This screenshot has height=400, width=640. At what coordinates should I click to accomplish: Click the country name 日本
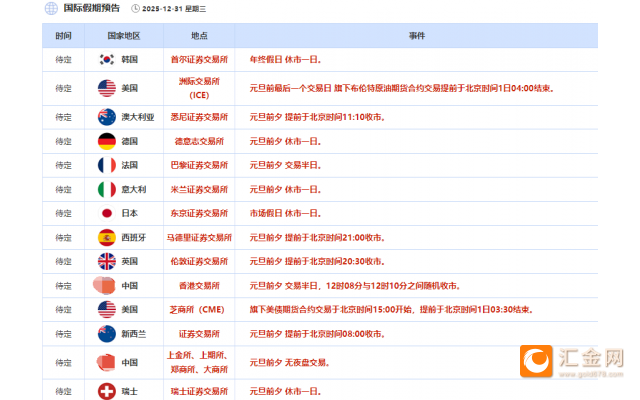coord(129,213)
